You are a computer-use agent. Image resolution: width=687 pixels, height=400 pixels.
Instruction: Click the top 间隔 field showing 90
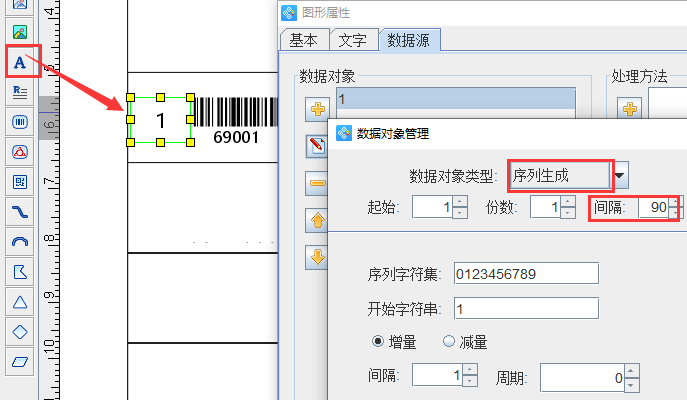(x=654, y=207)
